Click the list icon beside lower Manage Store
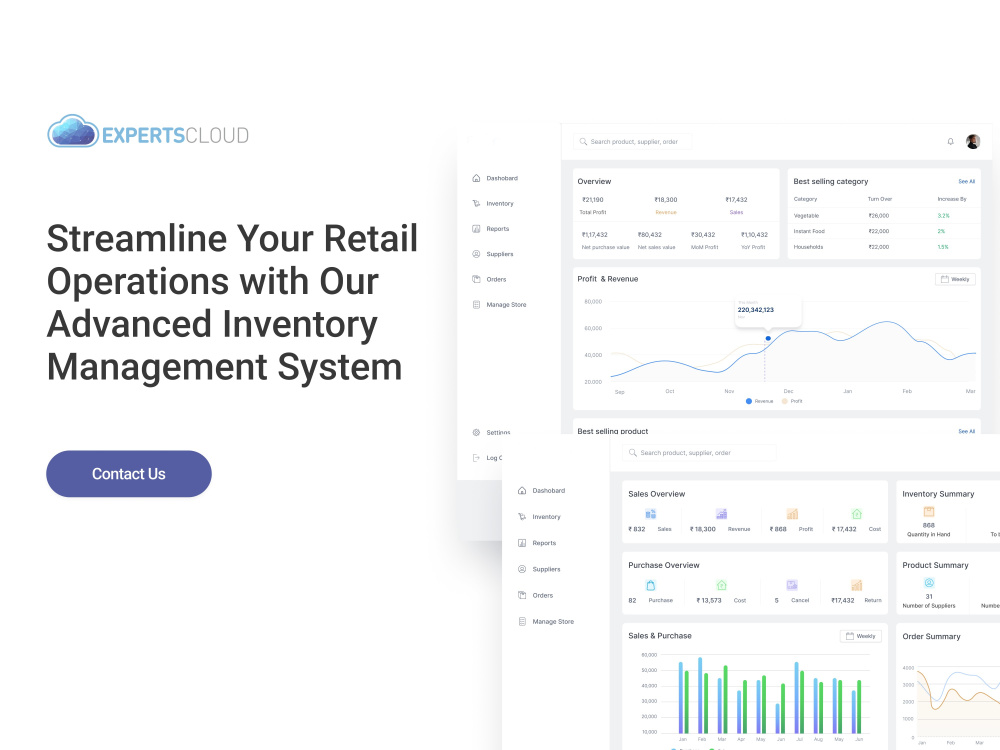 pyautogui.click(x=522, y=621)
